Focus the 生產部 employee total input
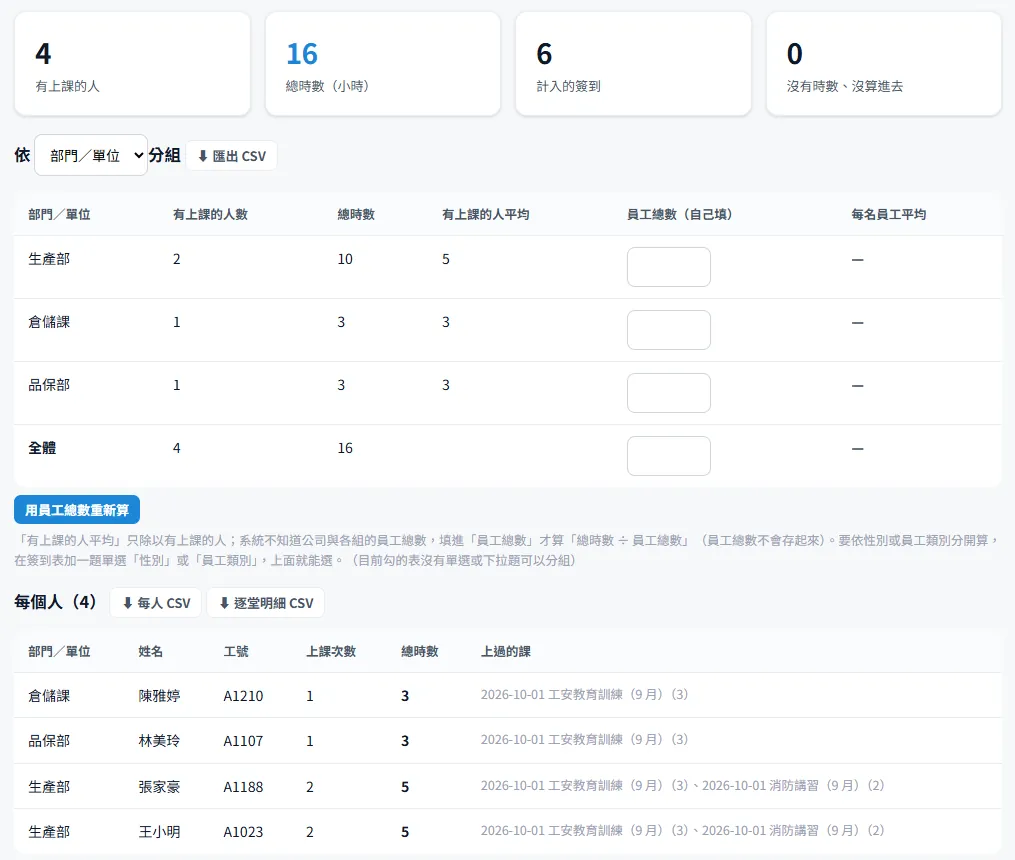This screenshot has height=860, width=1015. tap(669, 267)
